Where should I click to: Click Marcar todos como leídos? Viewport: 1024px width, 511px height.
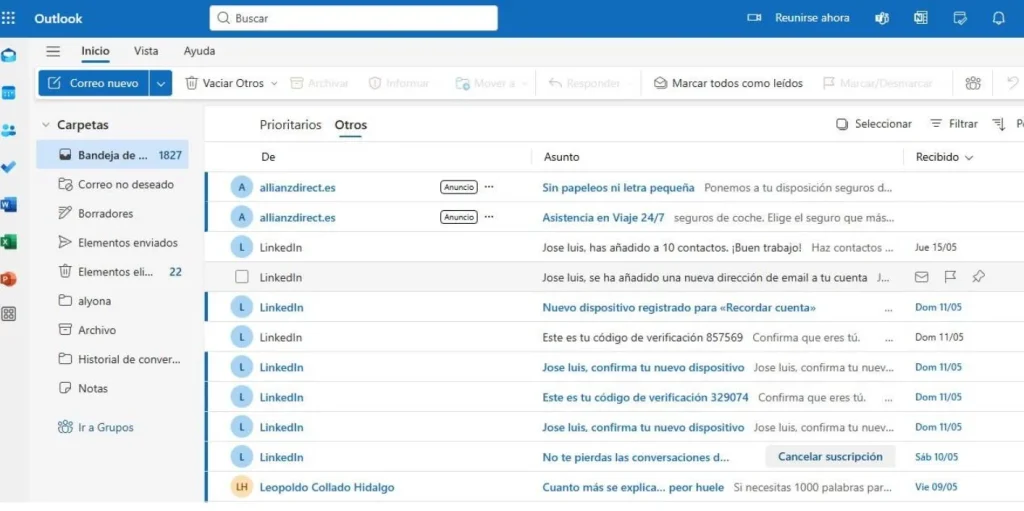[728, 84]
